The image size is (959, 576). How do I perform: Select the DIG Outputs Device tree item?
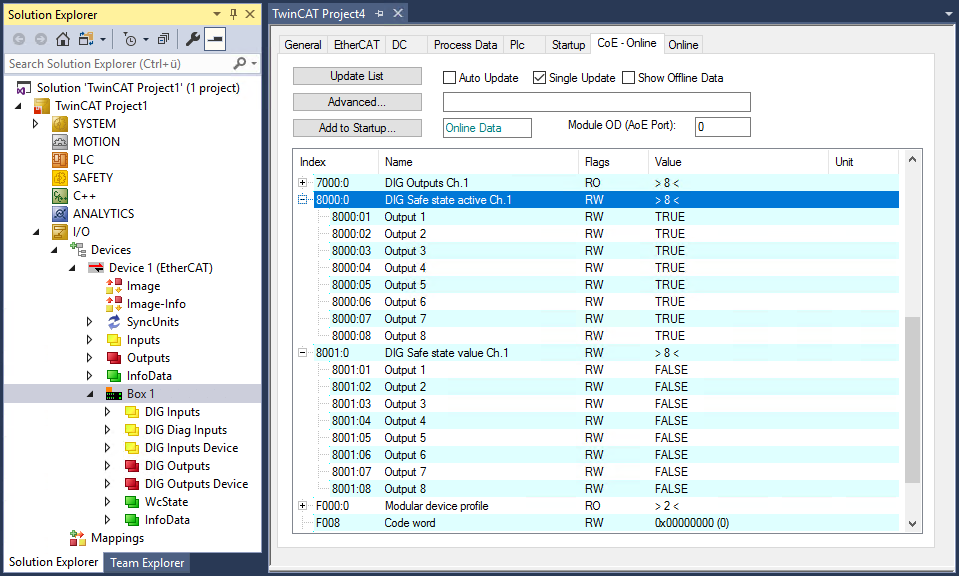click(196, 484)
